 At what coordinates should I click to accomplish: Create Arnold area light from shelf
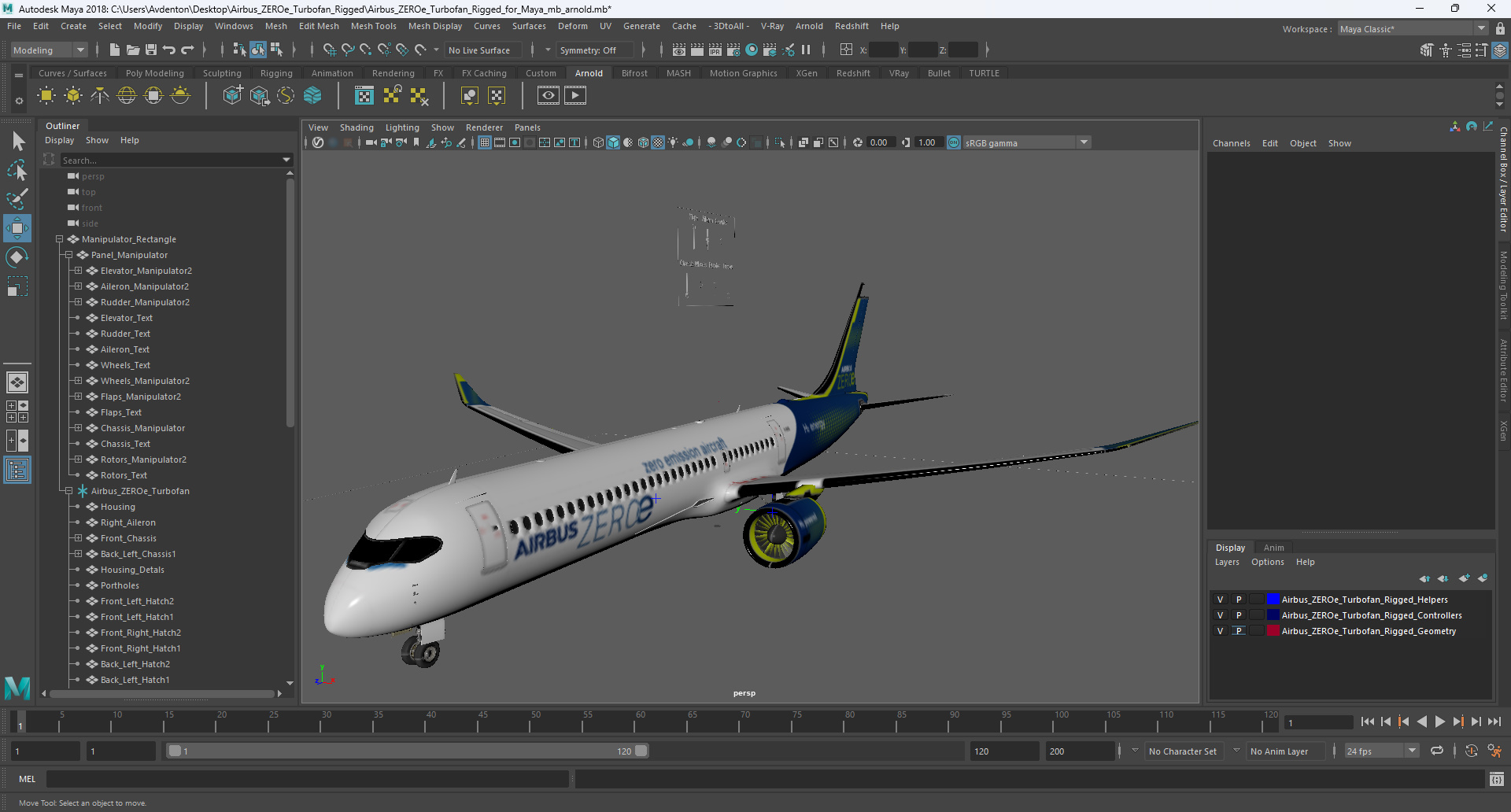point(46,96)
